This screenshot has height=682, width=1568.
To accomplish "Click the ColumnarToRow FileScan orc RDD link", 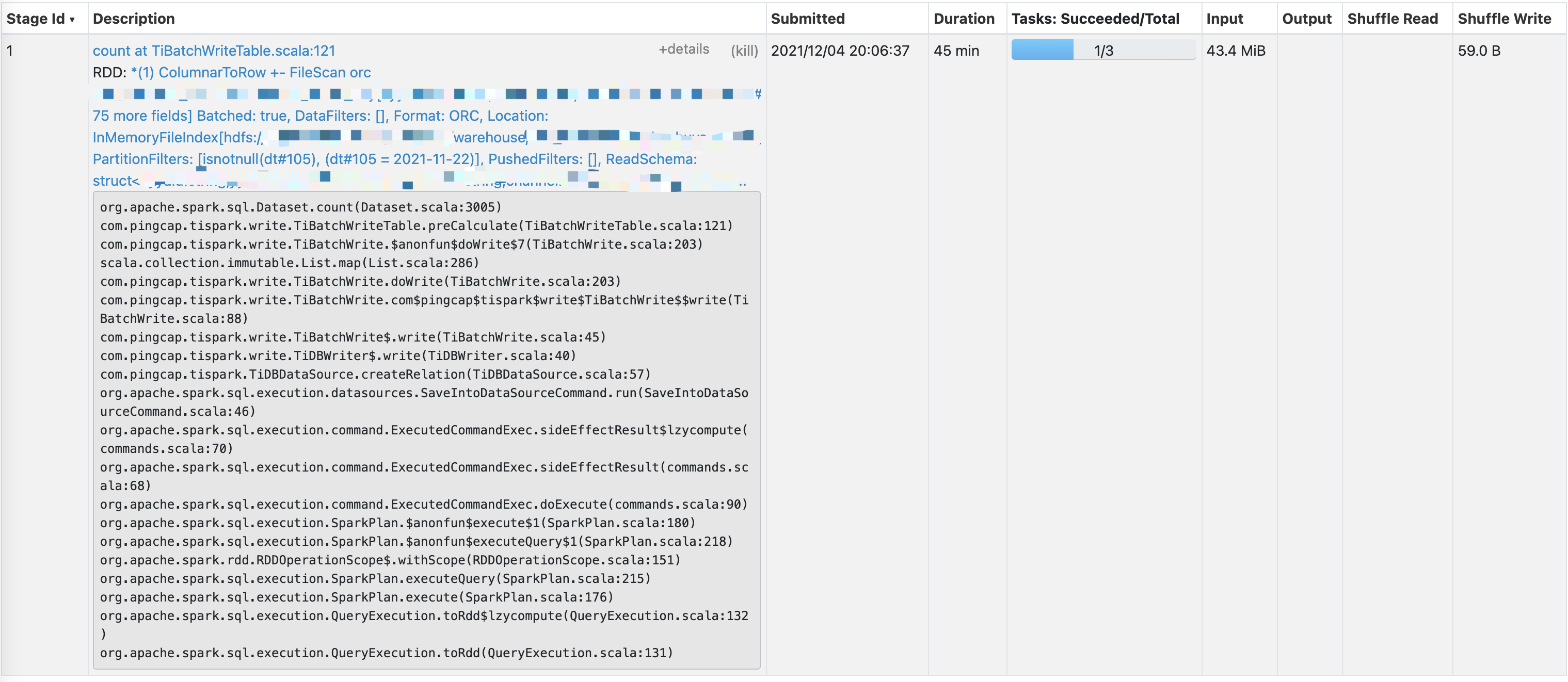I will click(x=250, y=72).
